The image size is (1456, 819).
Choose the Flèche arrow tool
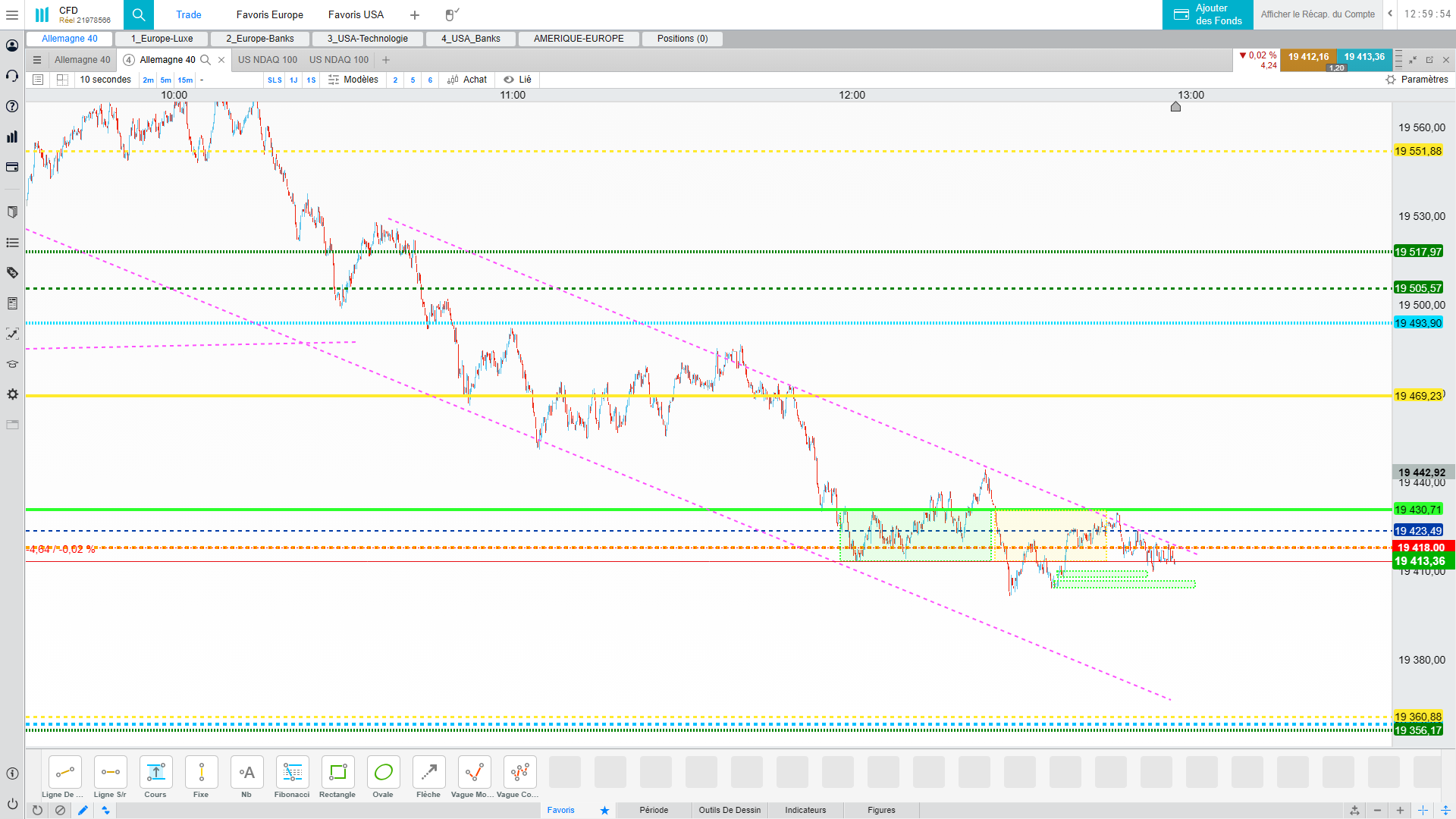(428, 773)
